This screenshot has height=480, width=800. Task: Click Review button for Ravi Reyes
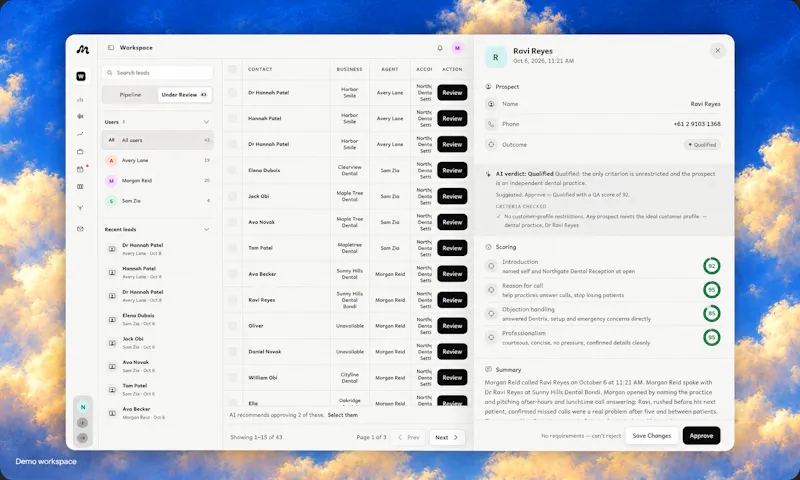[452, 300]
